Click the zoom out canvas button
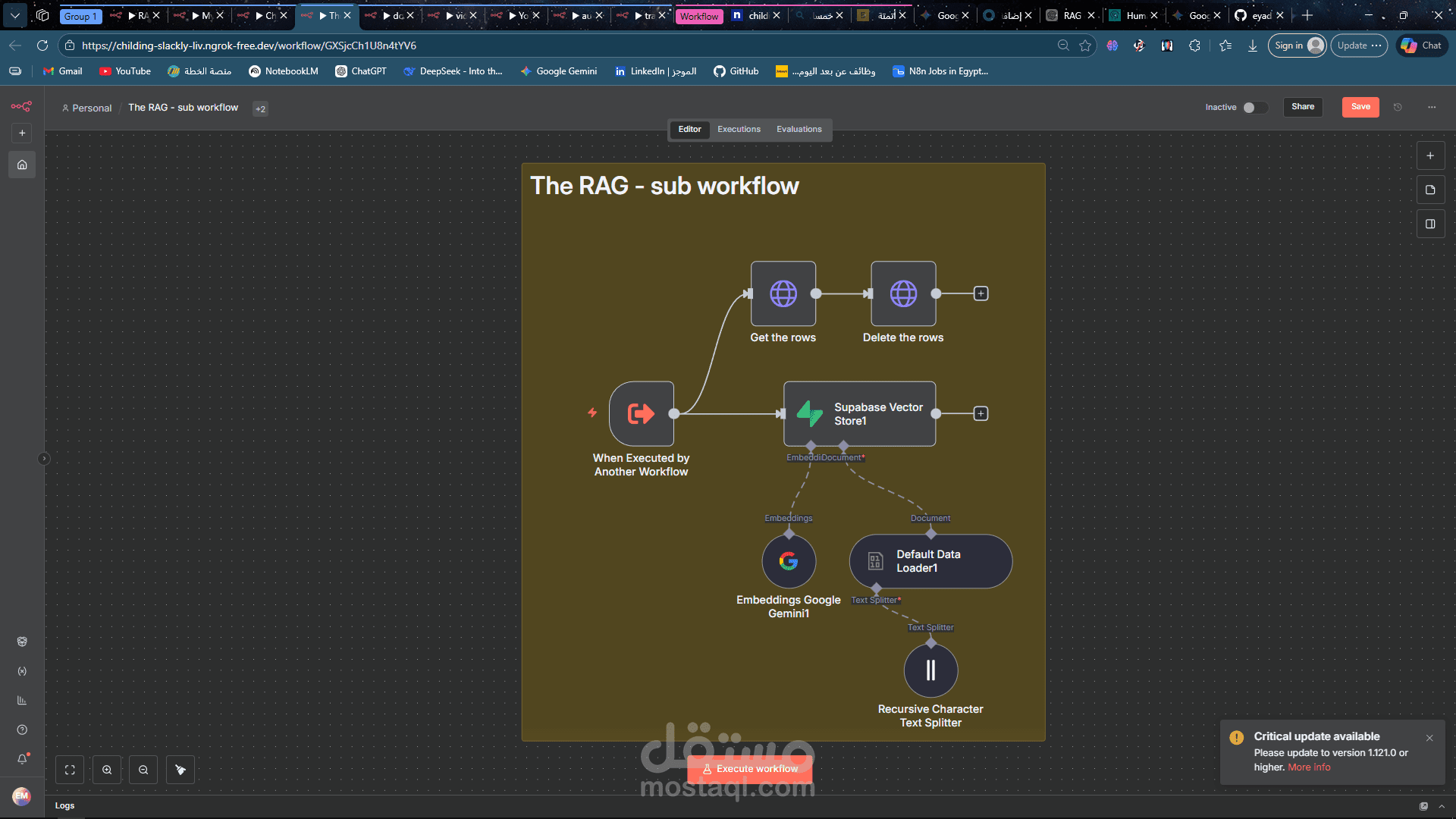 (143, 770)
